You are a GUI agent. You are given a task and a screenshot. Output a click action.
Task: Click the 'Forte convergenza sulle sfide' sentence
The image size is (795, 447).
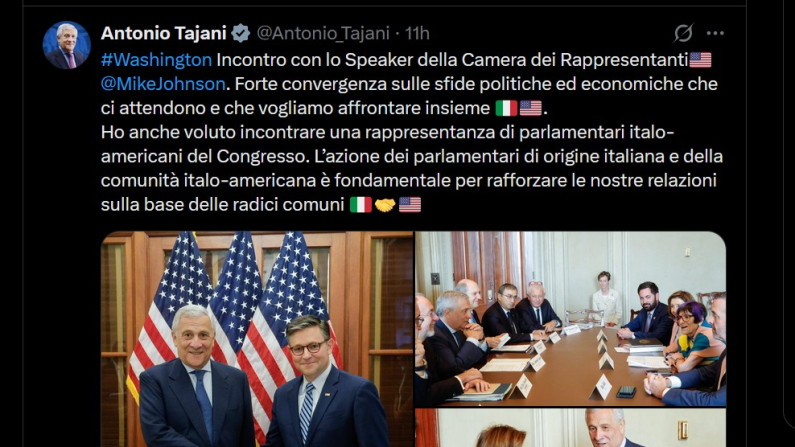click(x=409, y=96)
